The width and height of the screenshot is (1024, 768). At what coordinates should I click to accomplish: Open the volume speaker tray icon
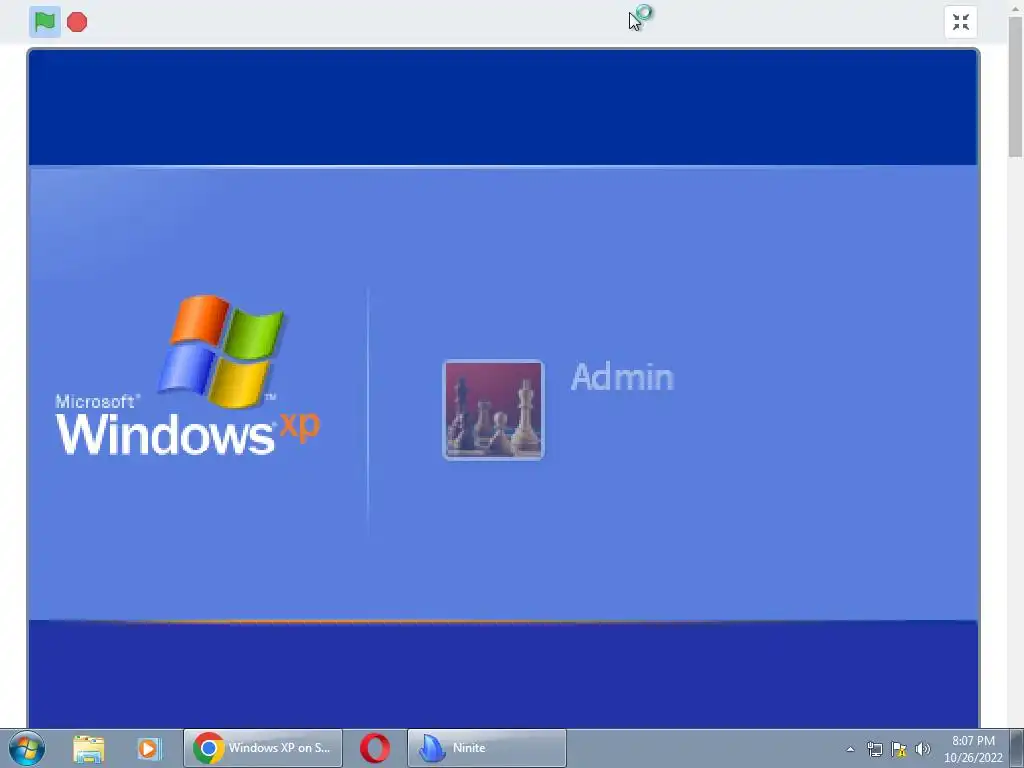tap(922, 749)
